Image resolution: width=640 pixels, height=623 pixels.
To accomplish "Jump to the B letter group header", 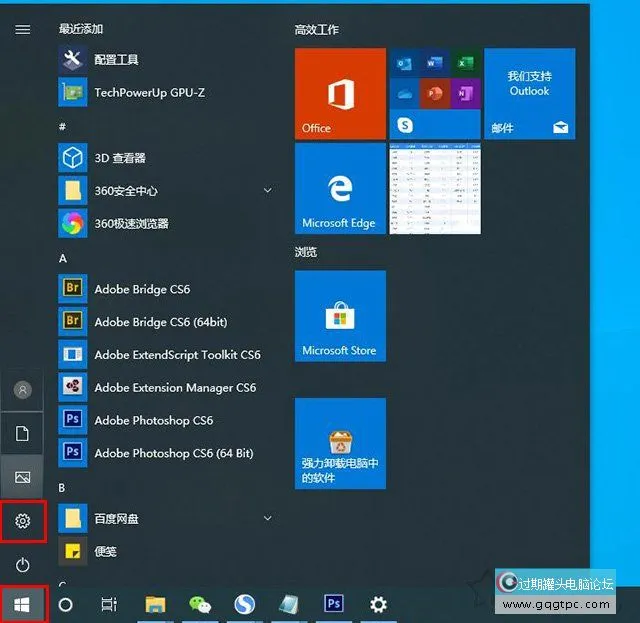I will [x=62, y=488].
